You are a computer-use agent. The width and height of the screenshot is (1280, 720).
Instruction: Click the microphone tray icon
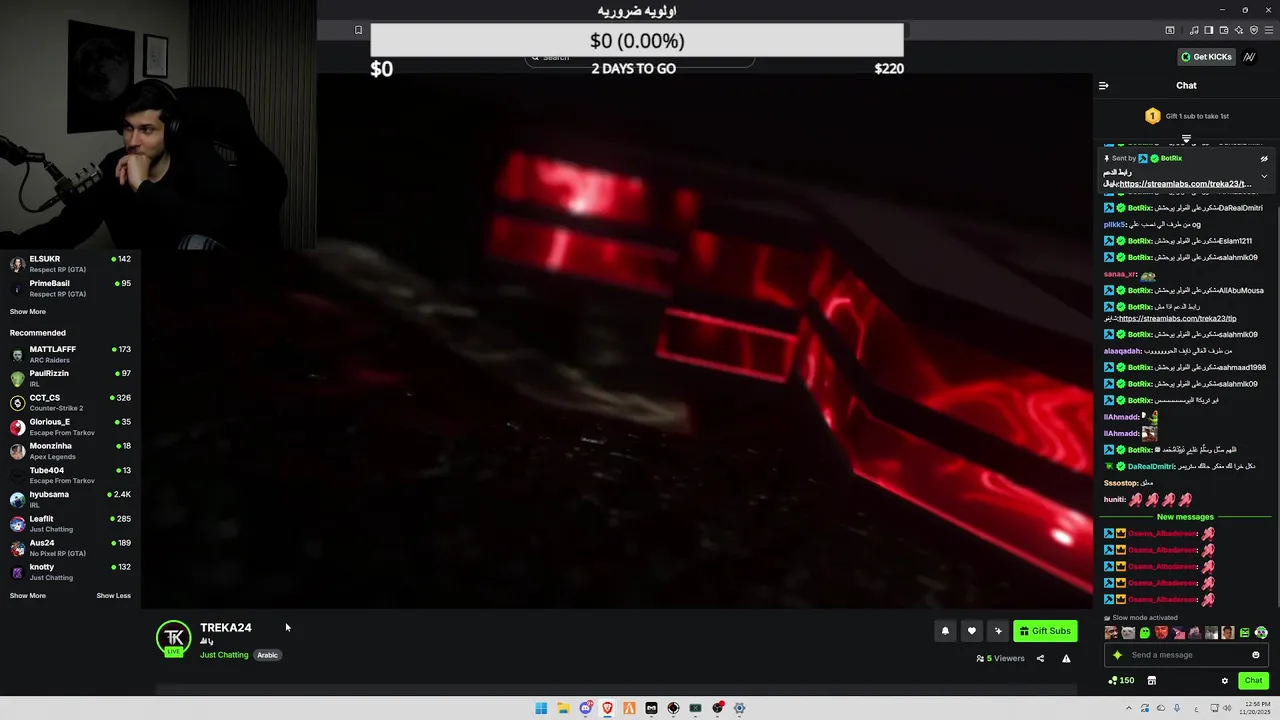(1177, 708)
